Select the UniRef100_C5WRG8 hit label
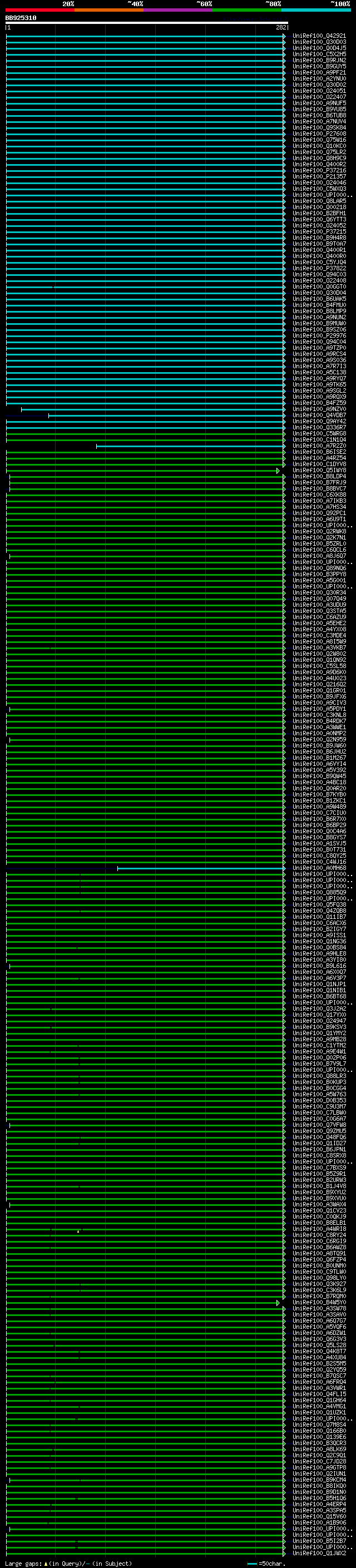The height and width of the screenshot is (1568, 356). tap(319, 433)
